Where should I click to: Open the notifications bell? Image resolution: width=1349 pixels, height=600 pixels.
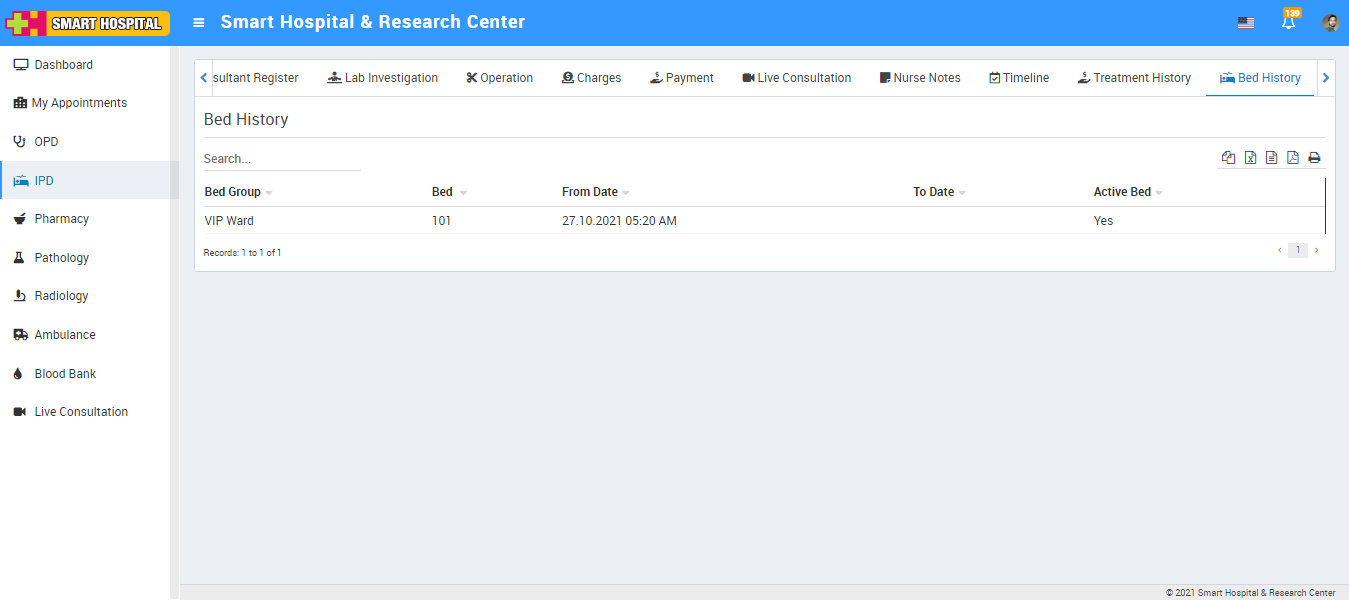[1288, 23]
